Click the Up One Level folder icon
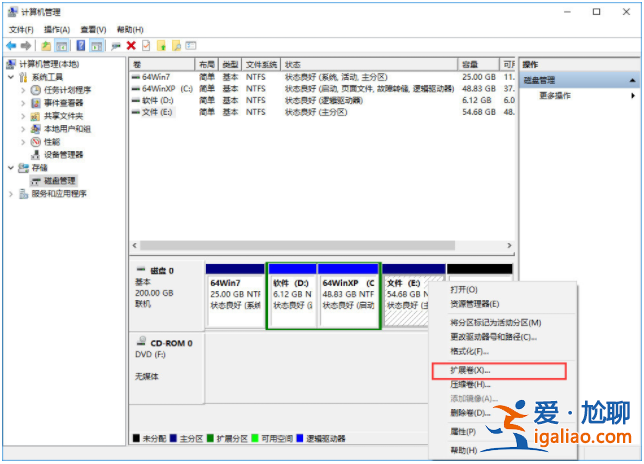Screen dimensions: 644x464 [46, 46]
